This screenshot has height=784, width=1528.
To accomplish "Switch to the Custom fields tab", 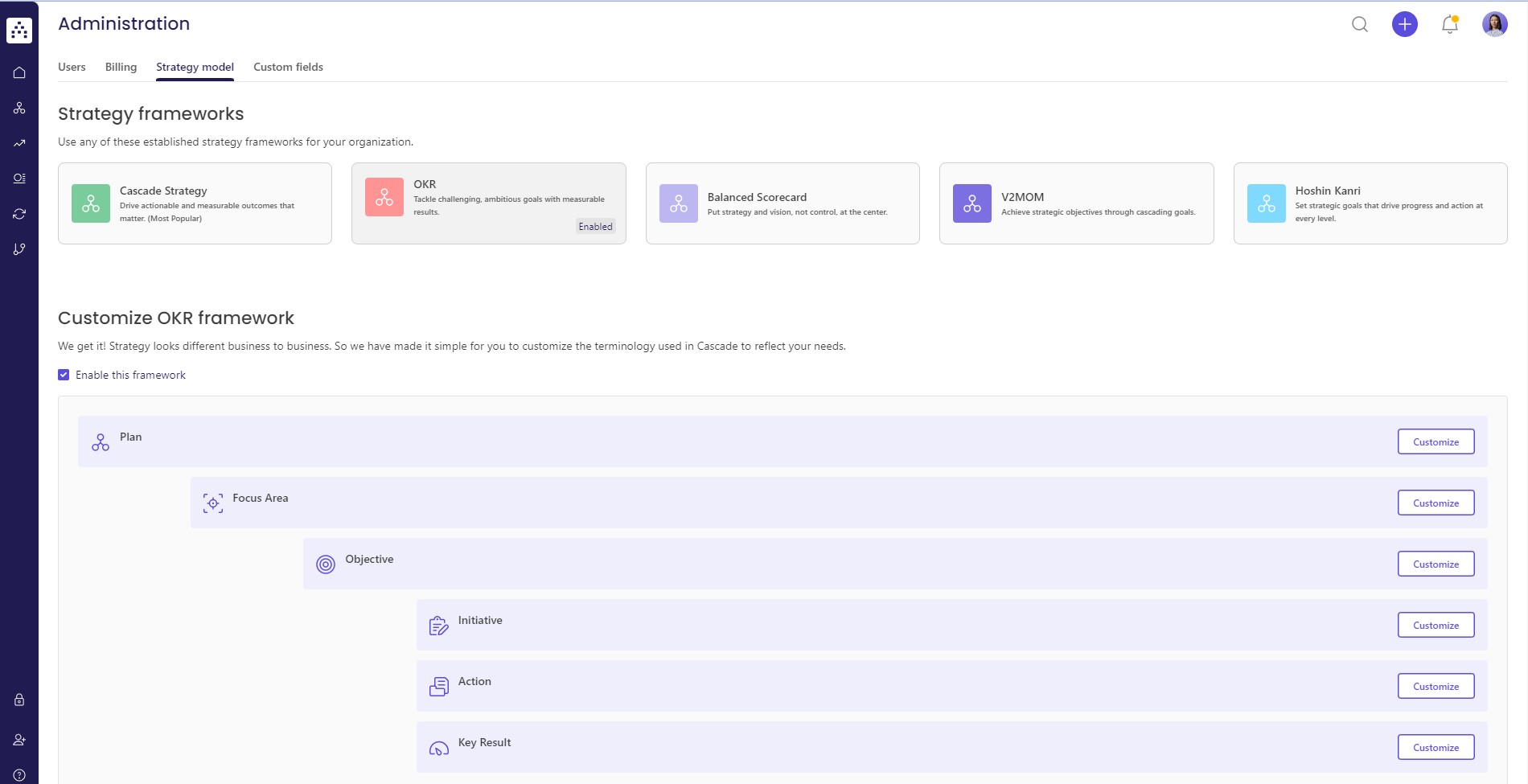I will pos(287,67).
